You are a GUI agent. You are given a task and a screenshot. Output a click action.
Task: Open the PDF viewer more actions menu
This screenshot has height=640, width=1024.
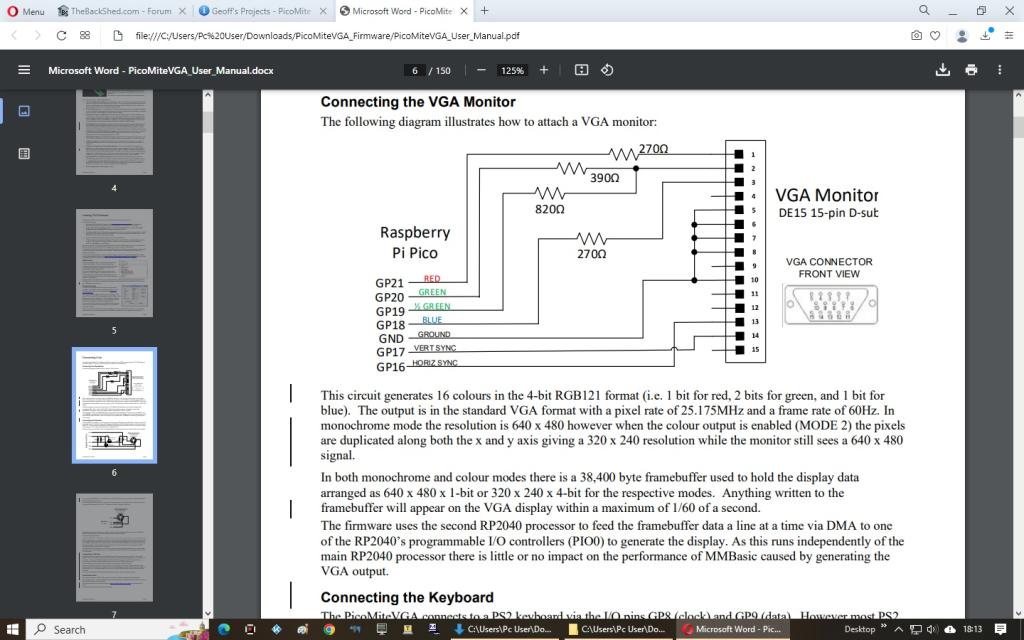(x=1000, y=70)
